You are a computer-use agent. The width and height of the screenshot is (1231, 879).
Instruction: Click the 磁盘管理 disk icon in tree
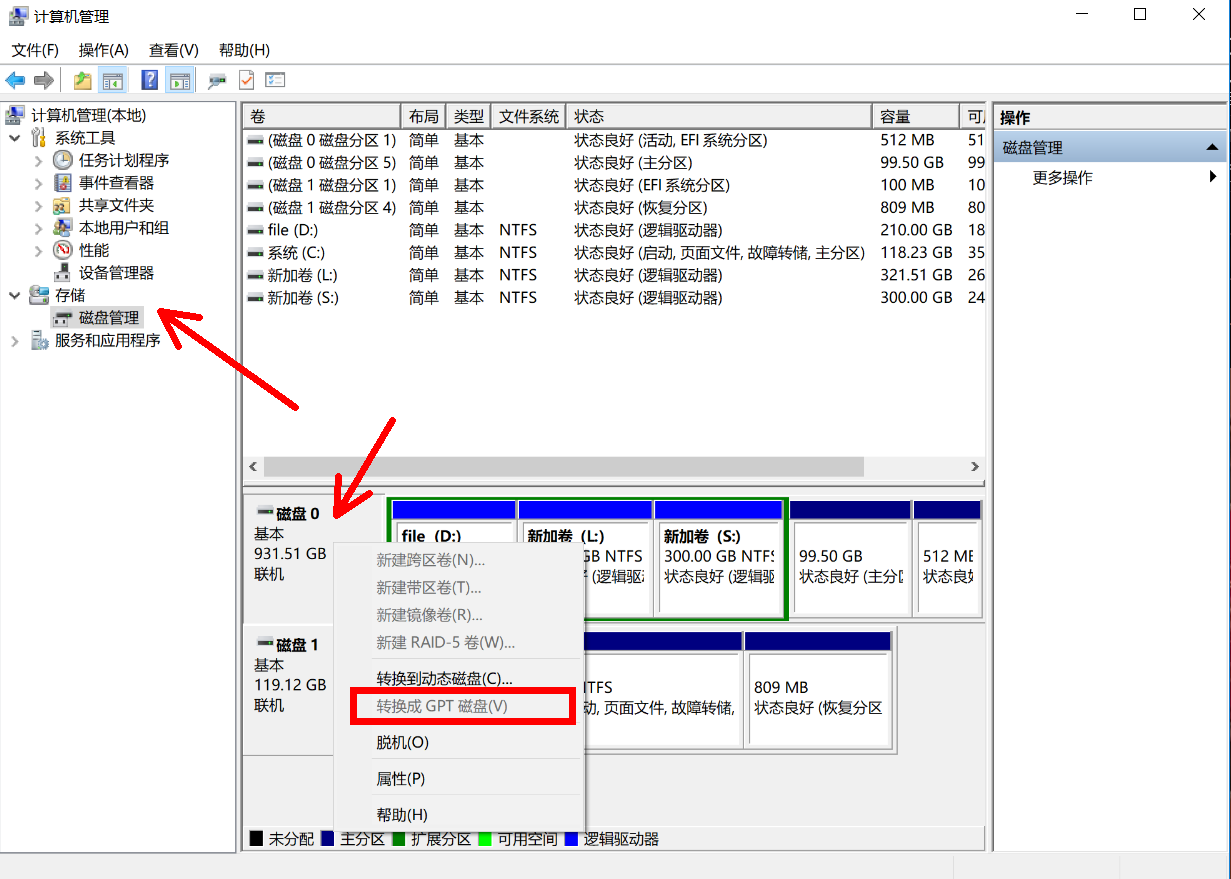(63, 318)
